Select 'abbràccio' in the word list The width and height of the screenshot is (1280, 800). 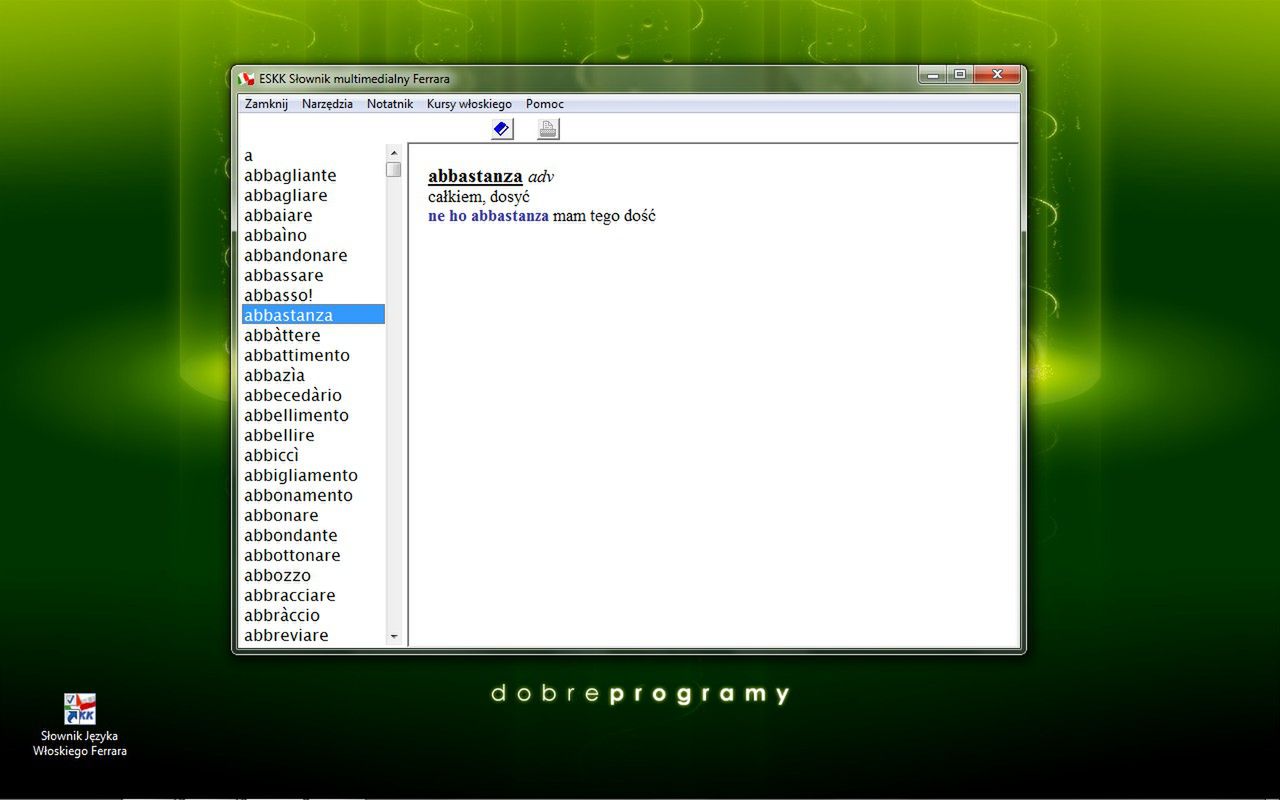(x=313, y=615)
